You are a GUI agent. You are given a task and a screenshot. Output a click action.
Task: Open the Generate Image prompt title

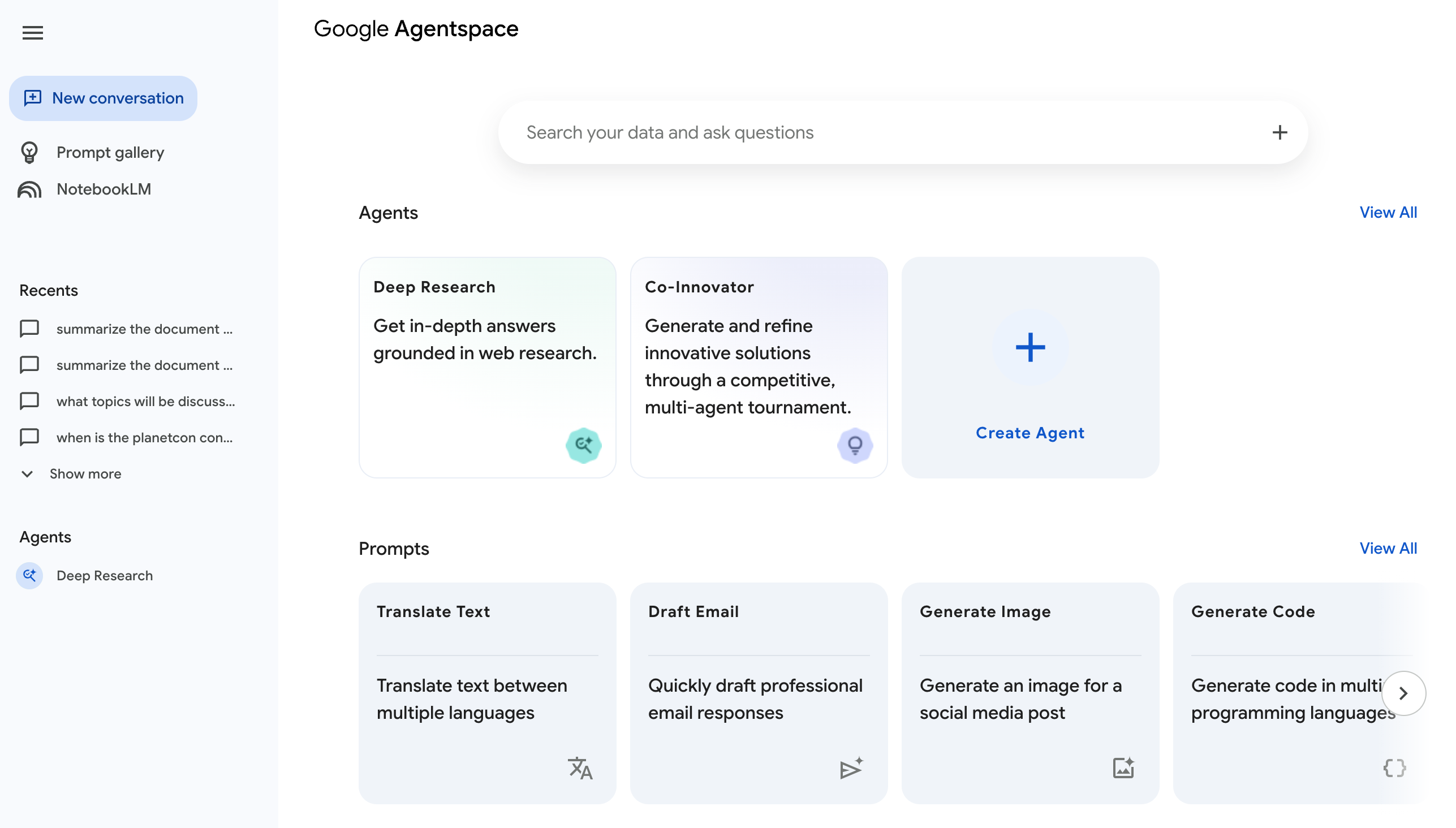coord(985,612)
